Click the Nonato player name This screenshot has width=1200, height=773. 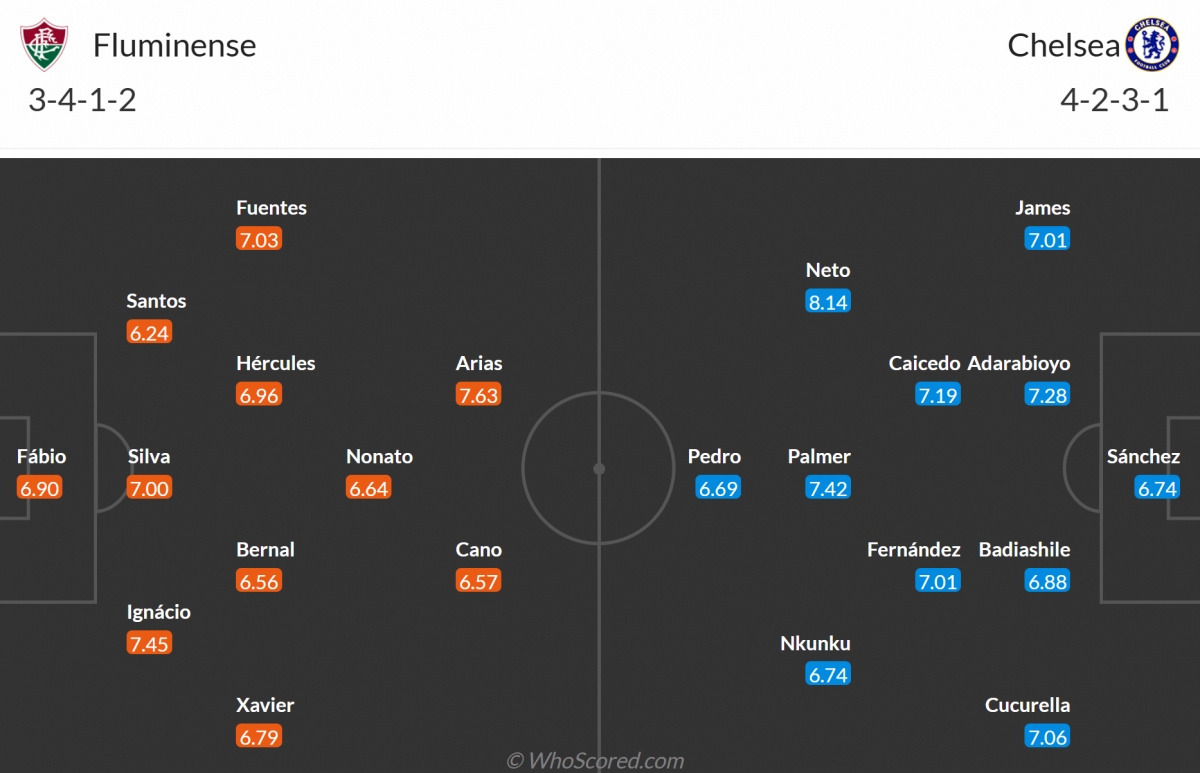click(x=379, y=457)
